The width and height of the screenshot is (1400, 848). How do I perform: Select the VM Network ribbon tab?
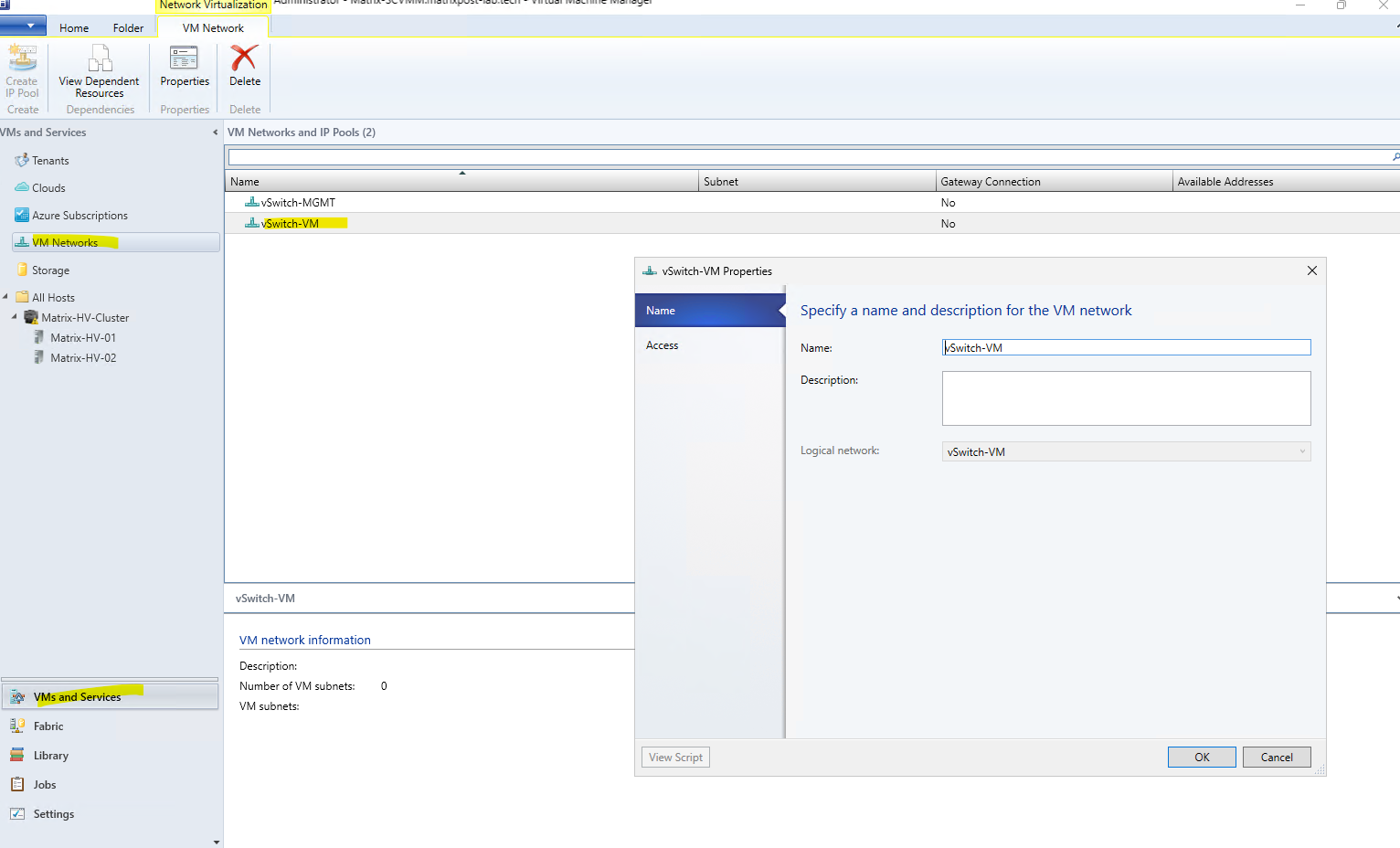[x=213, y=27]
